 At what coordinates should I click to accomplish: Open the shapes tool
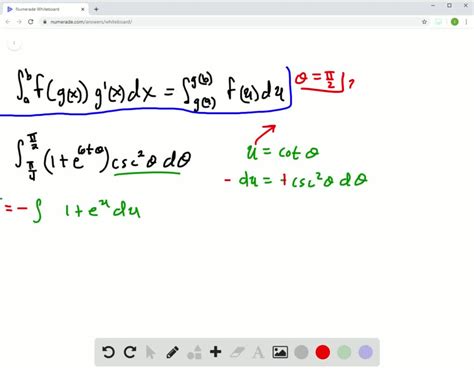pyautogui.click(x=194, y=352)
